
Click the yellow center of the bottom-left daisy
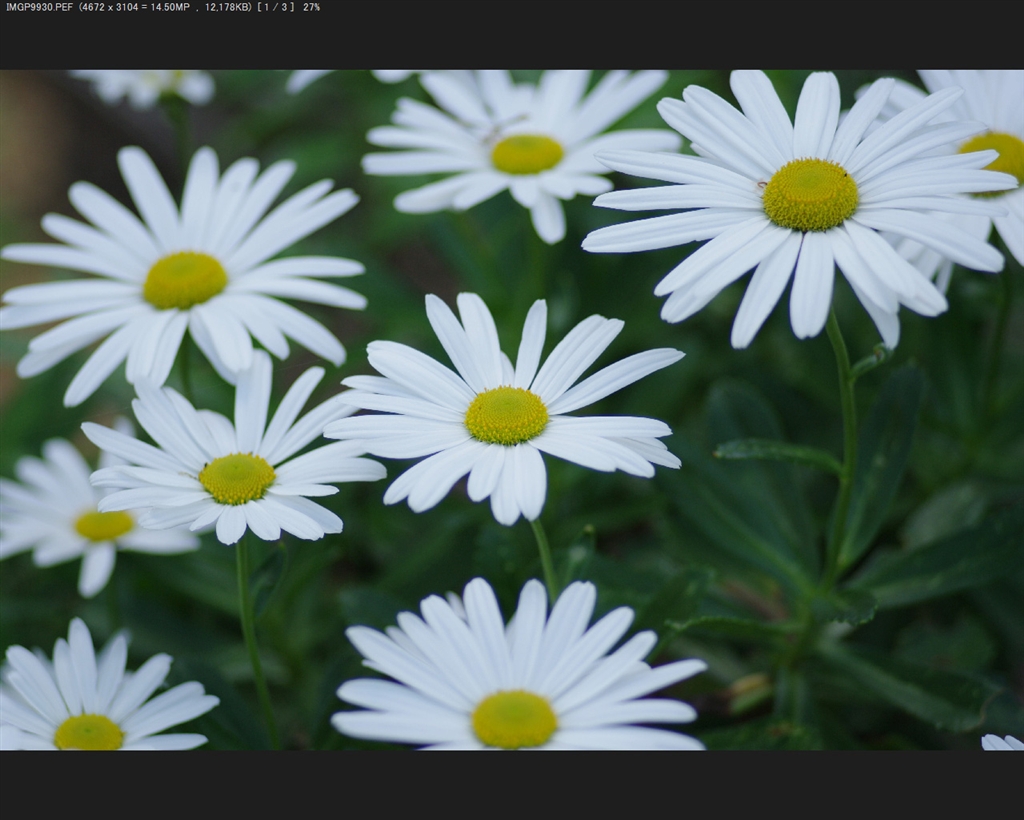coord(89,733)
